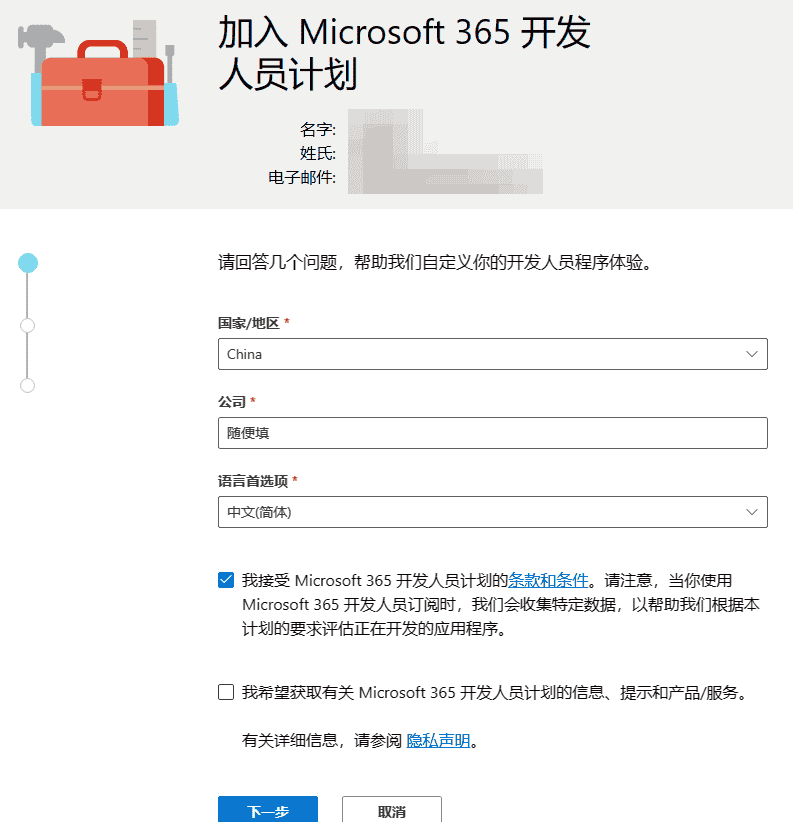This screenshot has height=822, width=793.
Task: Select the first blue filled step circle
Action: coord(28,264)
